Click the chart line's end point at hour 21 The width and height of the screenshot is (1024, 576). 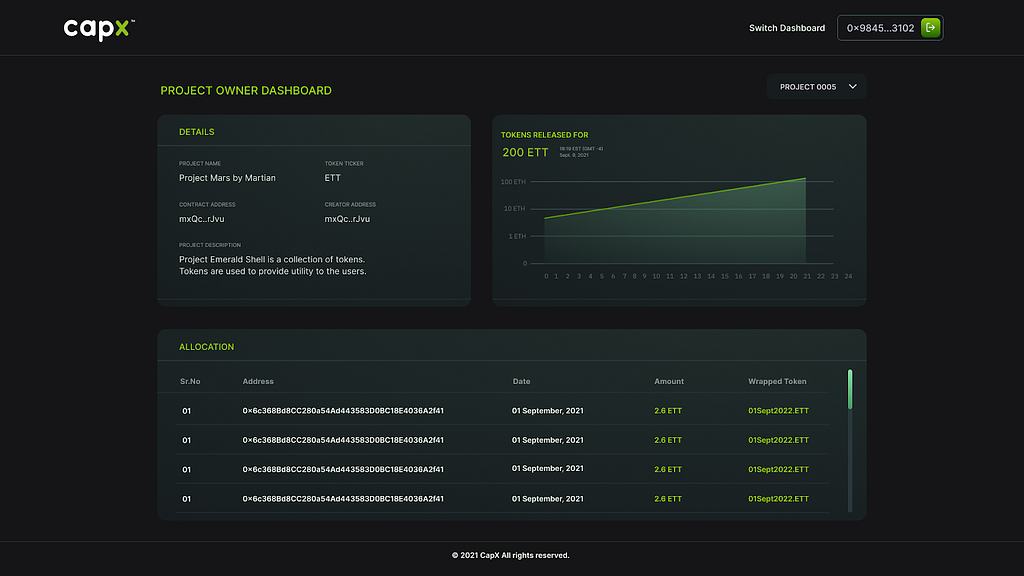(805, 179)
